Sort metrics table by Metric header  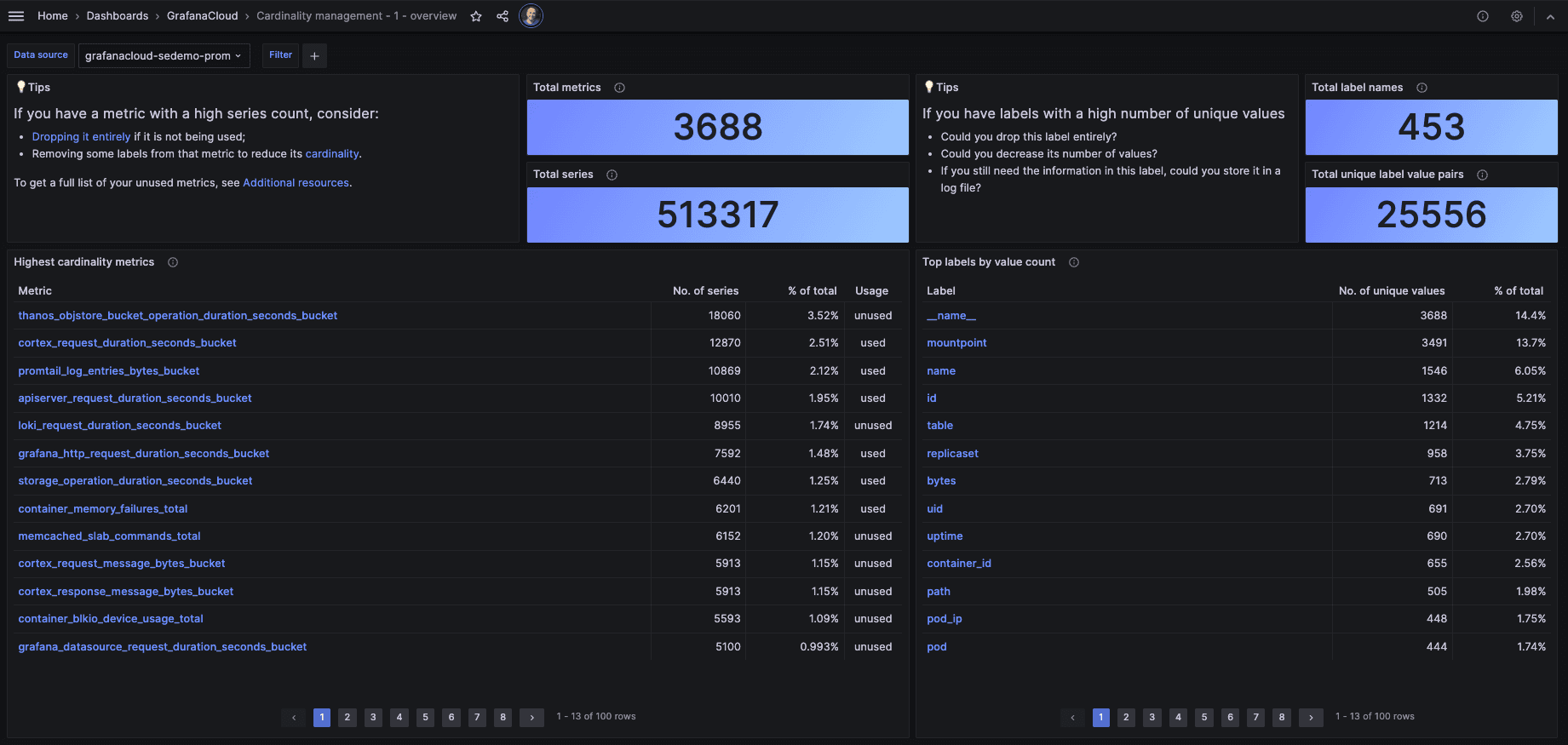click(35, 291)
